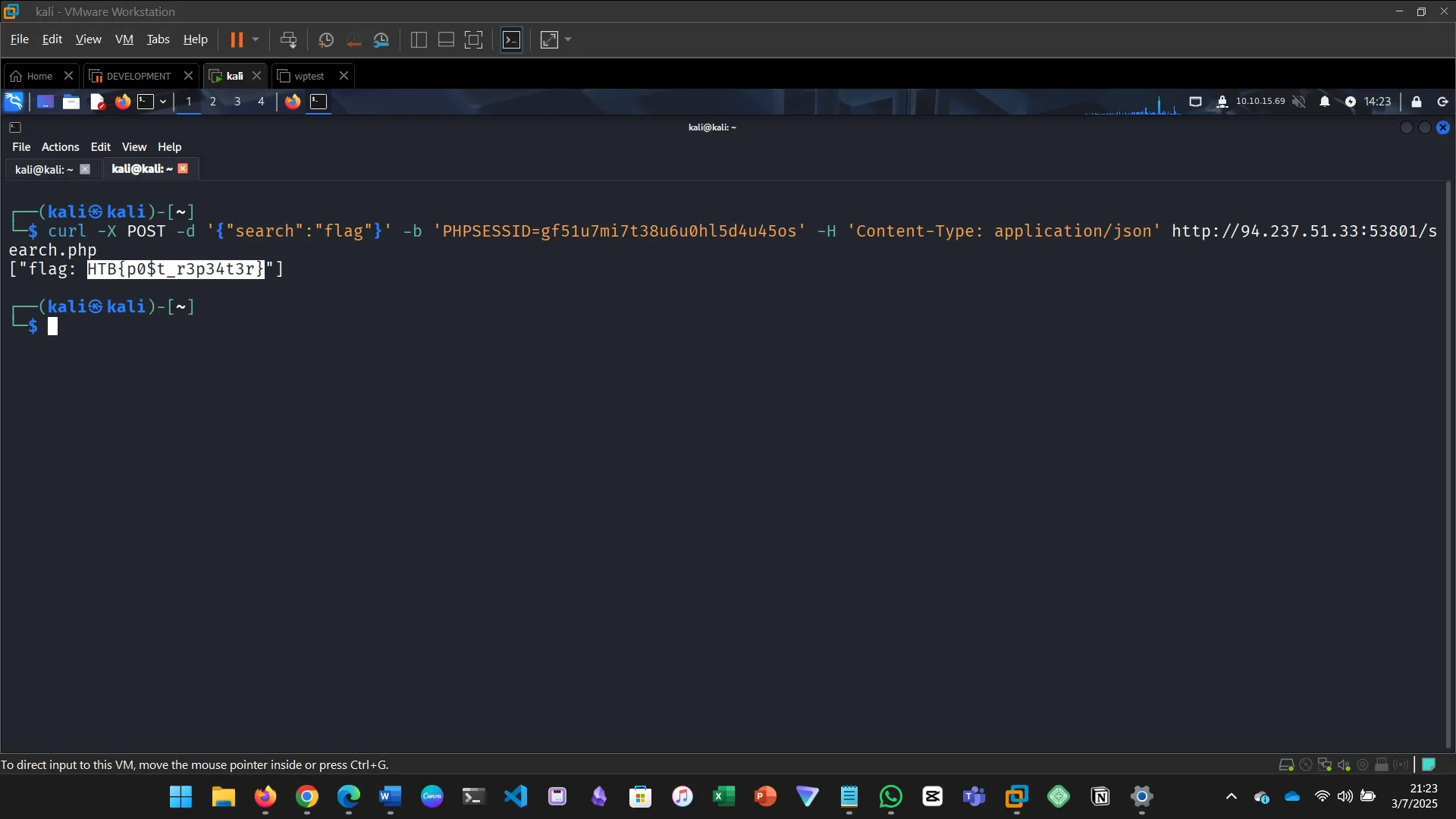Switch to the DEVELOPMENT VM tab
The width and height of the screenshot is (1456, 819).
point(138,76)
